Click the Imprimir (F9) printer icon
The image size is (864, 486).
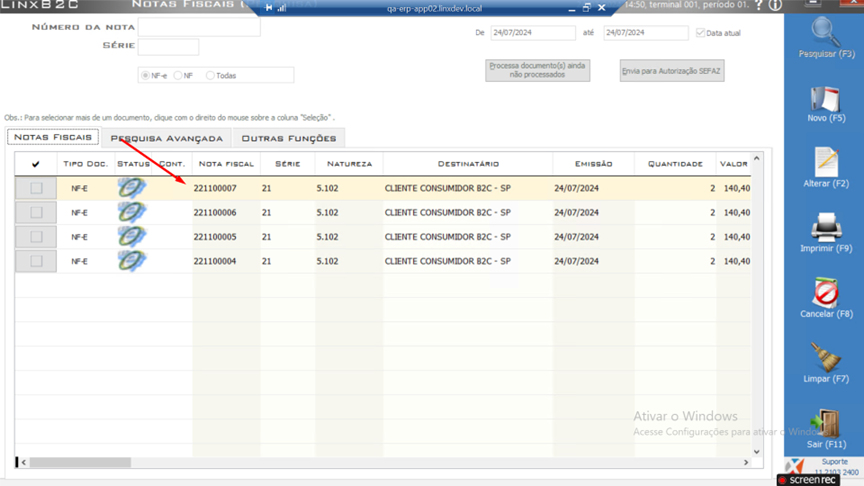click(825, 228)
